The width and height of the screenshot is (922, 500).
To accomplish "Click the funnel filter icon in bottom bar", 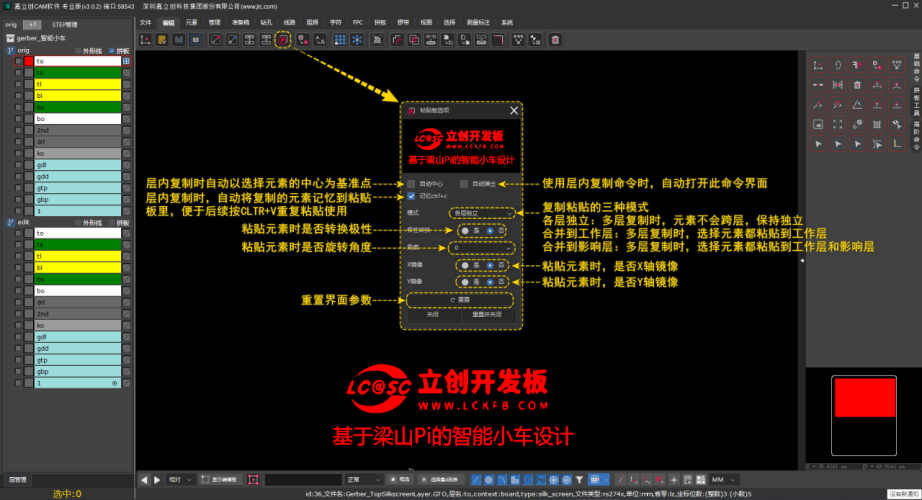I will tap(579, 479).
